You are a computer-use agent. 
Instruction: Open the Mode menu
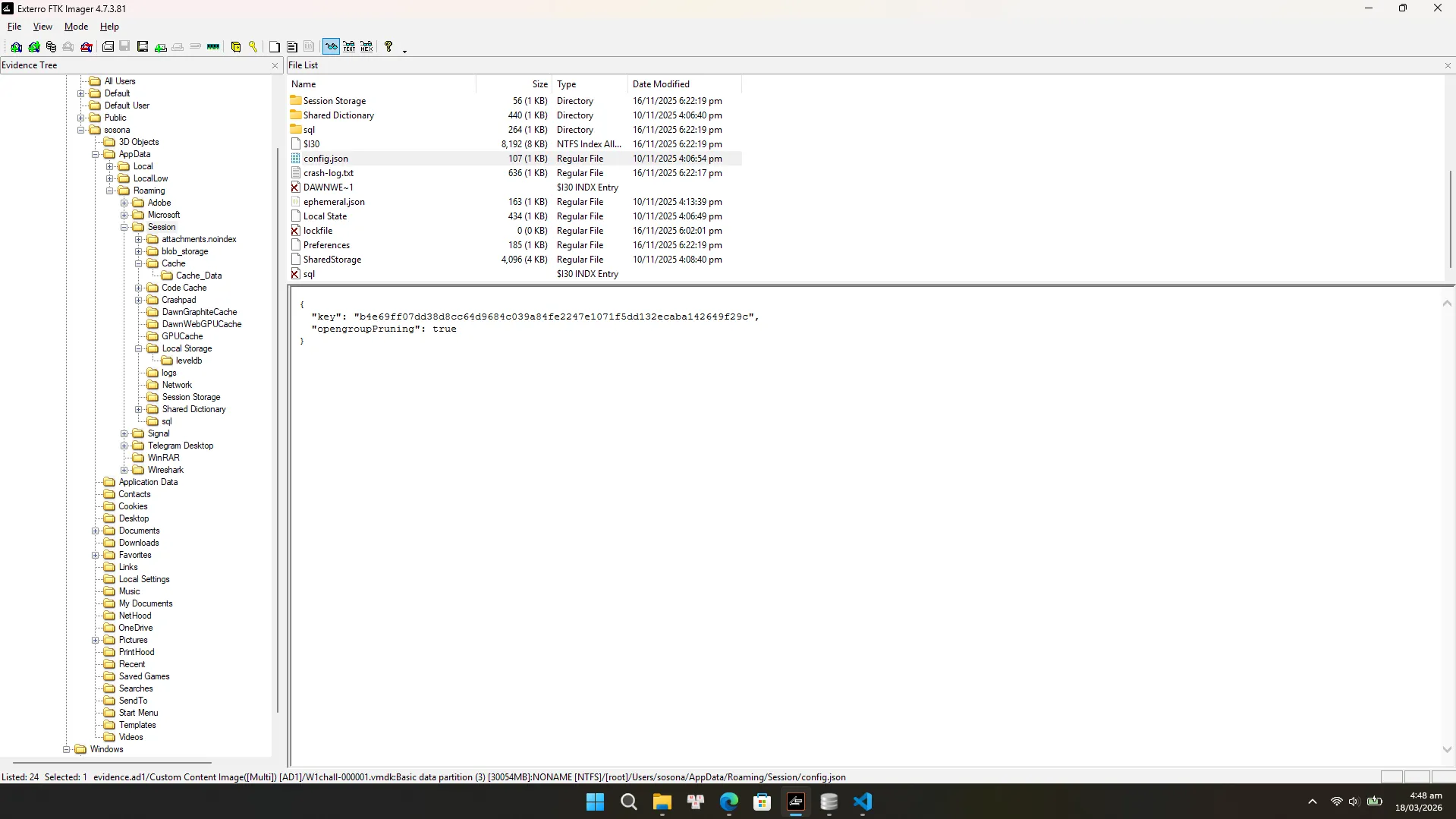click(76, 27)
